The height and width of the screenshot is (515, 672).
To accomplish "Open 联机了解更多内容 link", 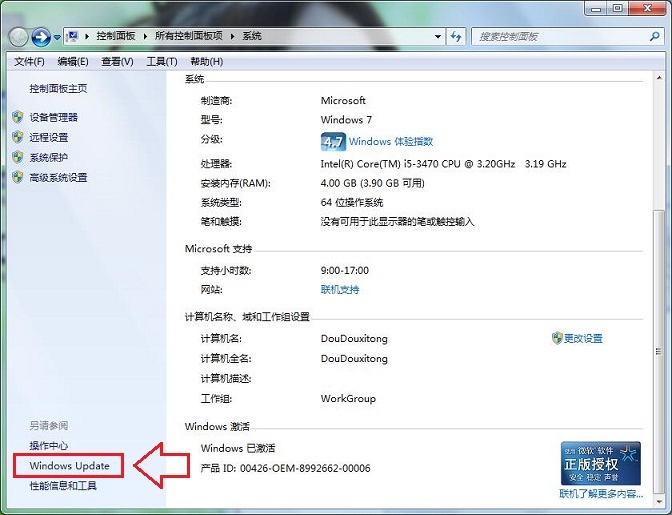I will click(x=601, y=494).
